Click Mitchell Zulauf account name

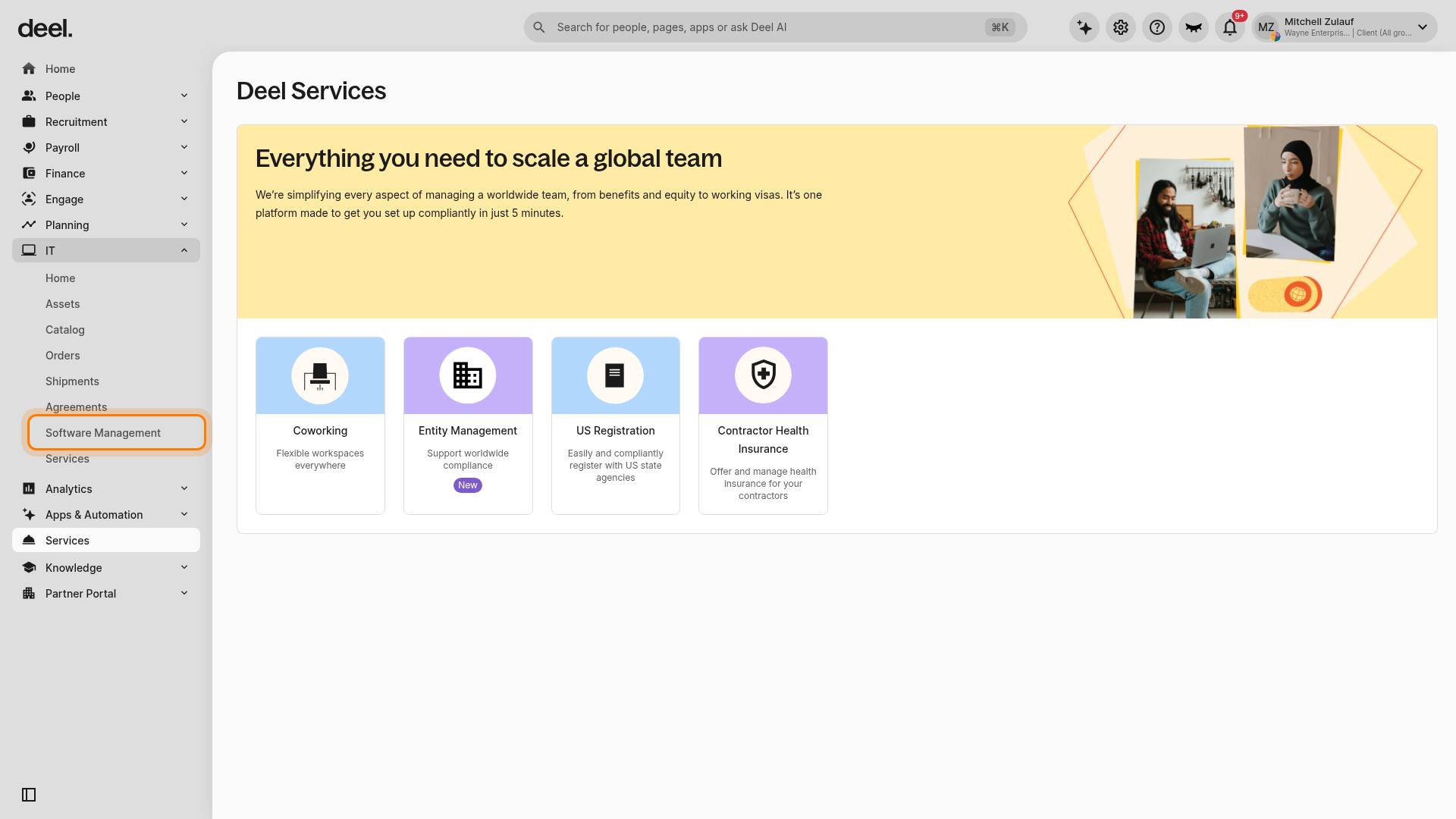point(1319,22)
